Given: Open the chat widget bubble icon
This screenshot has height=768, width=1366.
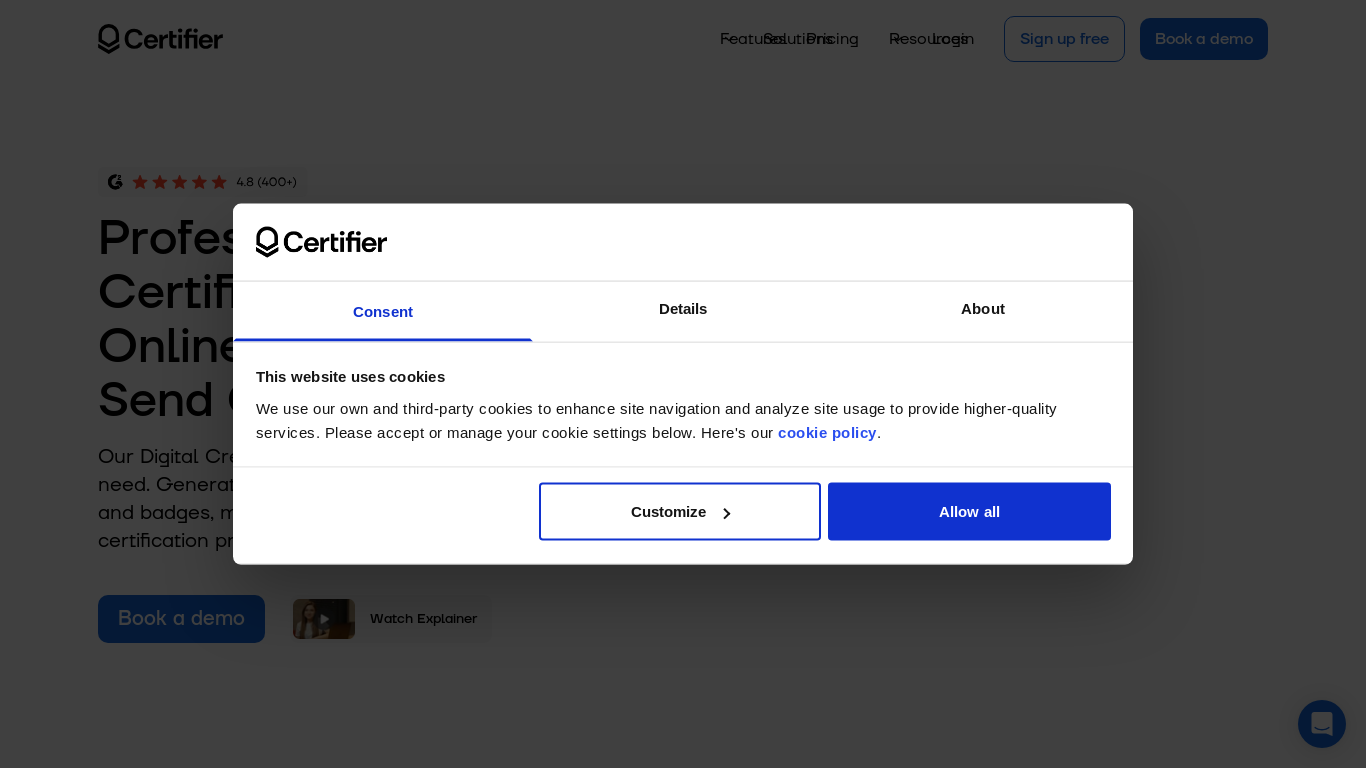Looking at the screenshot, I should click(1322, 724).
